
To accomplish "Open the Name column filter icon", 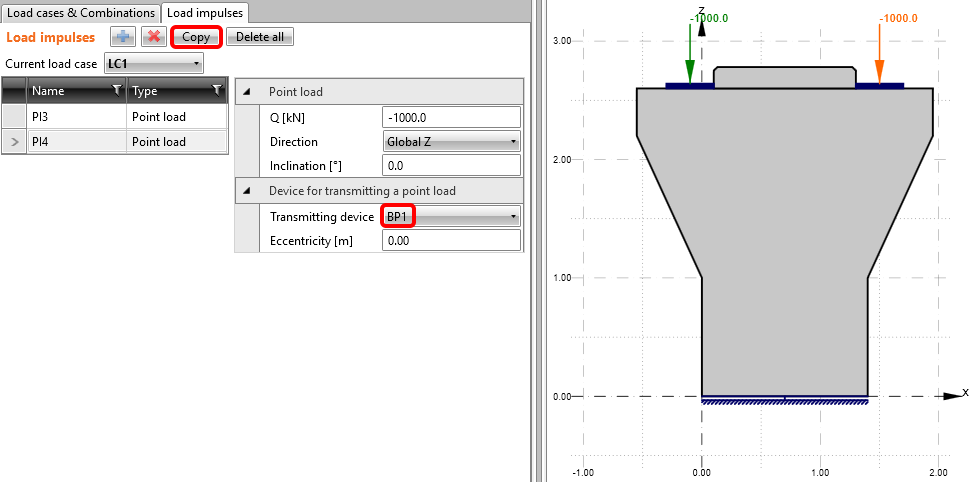I will pos(117,91).
